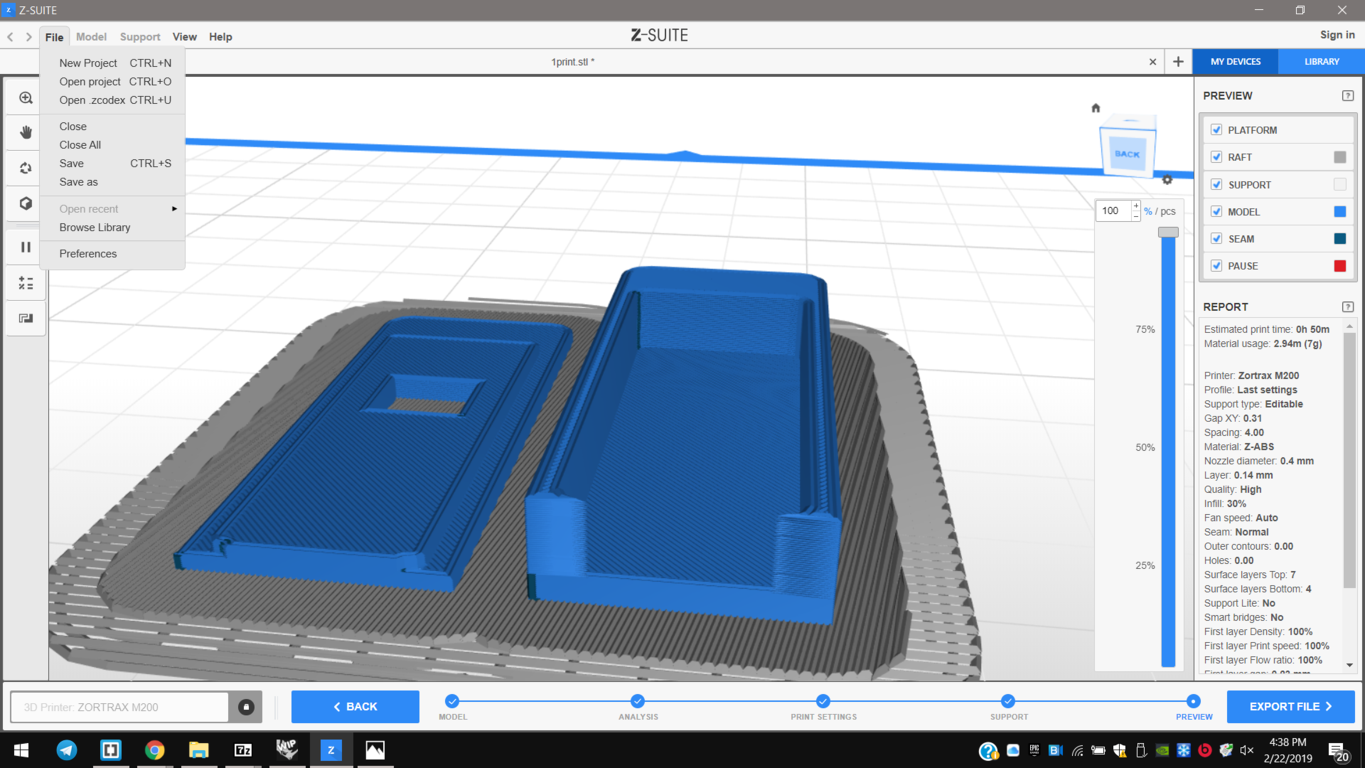This screenshot has height=768, width=1365.
Task: Open the PREVIEW panel help icon
Action: 1348,96
